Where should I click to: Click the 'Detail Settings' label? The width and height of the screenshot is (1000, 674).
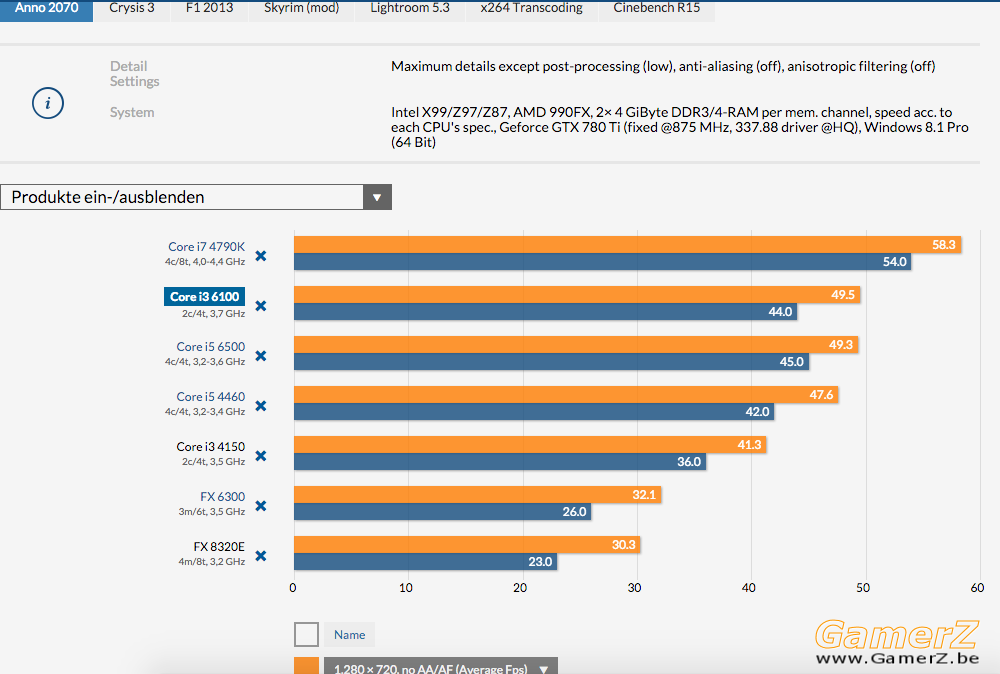[135, 74]
